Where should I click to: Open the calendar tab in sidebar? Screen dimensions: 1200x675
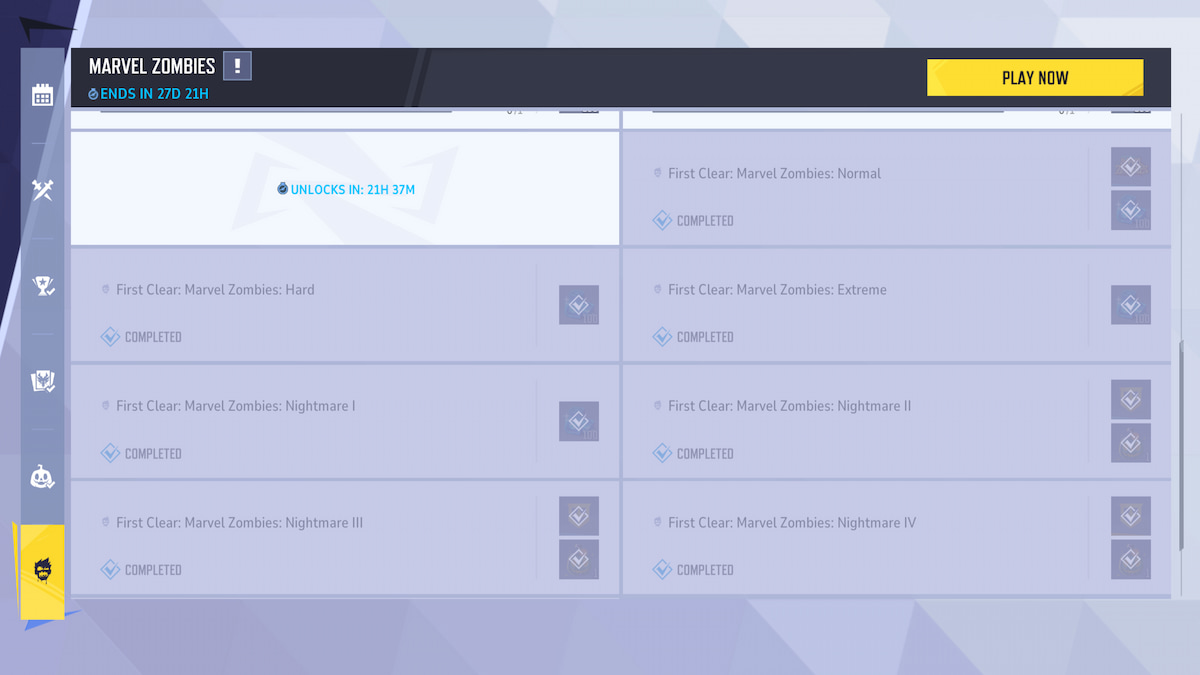tap(42, 95)
